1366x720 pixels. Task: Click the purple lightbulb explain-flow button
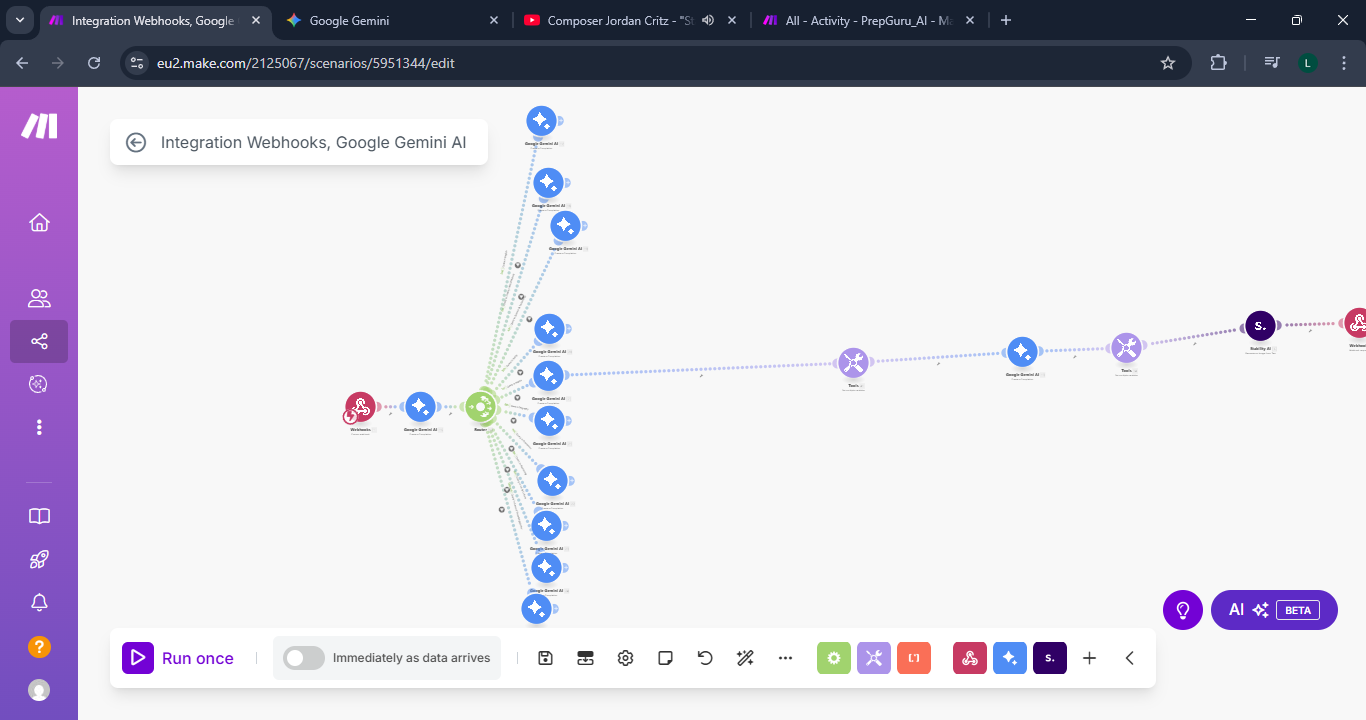click(x=1183, y=610)
